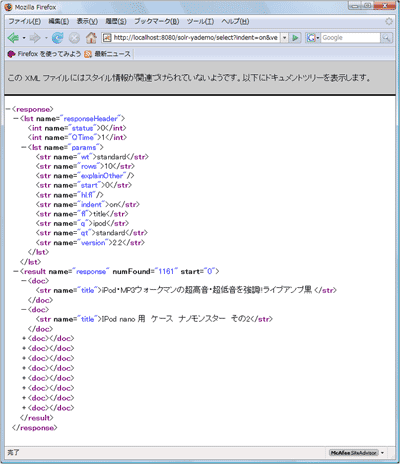Screen dimensions: 400x464
Task: Click the 完了 status bar text
Action: click(13, 453)
